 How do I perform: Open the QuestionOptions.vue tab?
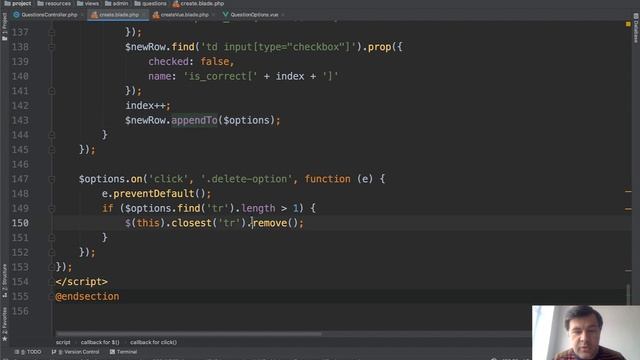[254, 15]
